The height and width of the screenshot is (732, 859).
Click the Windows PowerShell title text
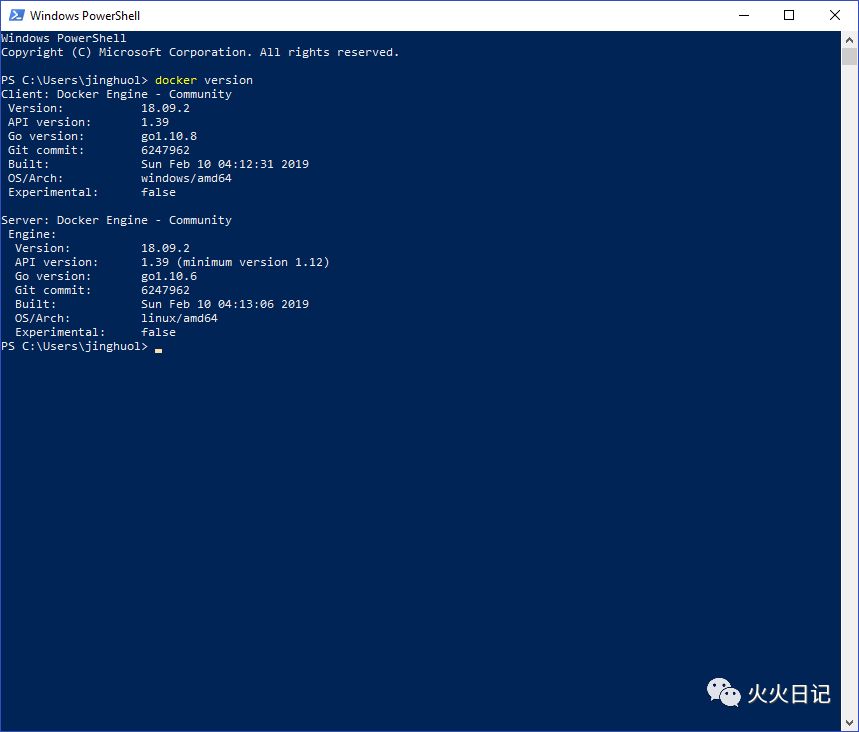coord(85,15)
